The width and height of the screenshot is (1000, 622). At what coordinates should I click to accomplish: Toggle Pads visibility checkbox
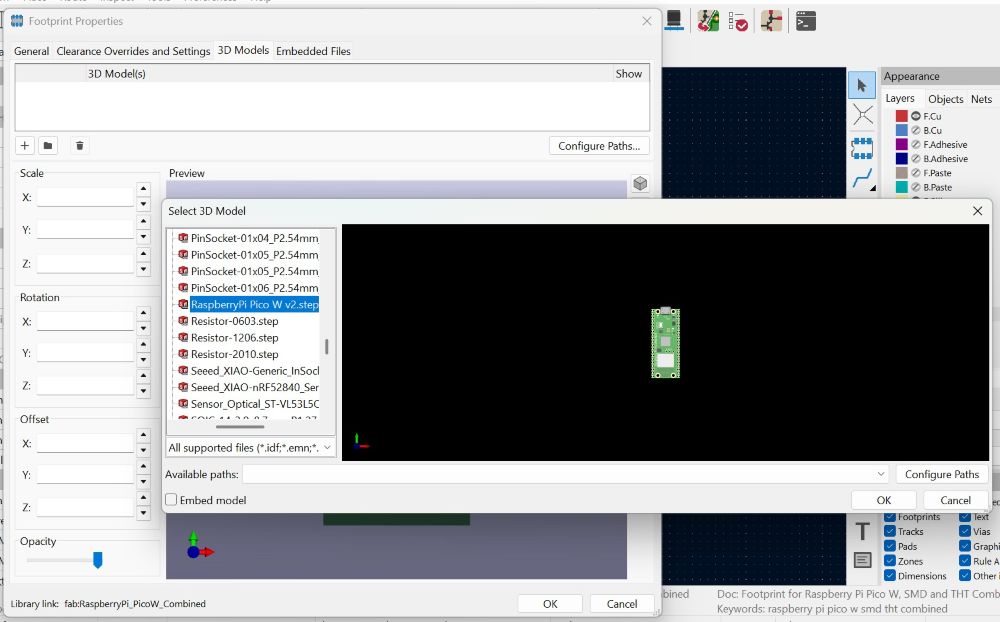coord(890,546)
